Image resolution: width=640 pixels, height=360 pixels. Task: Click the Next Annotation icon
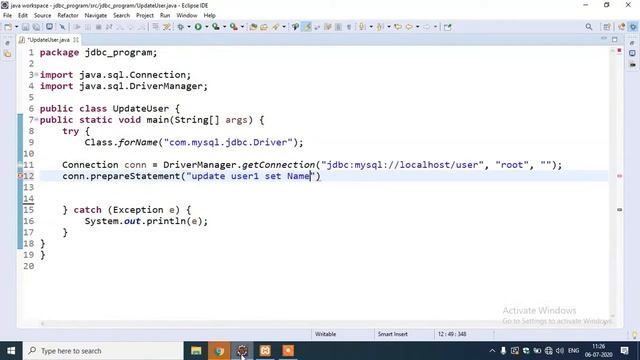pyautogui.click(x=362, y=27)
